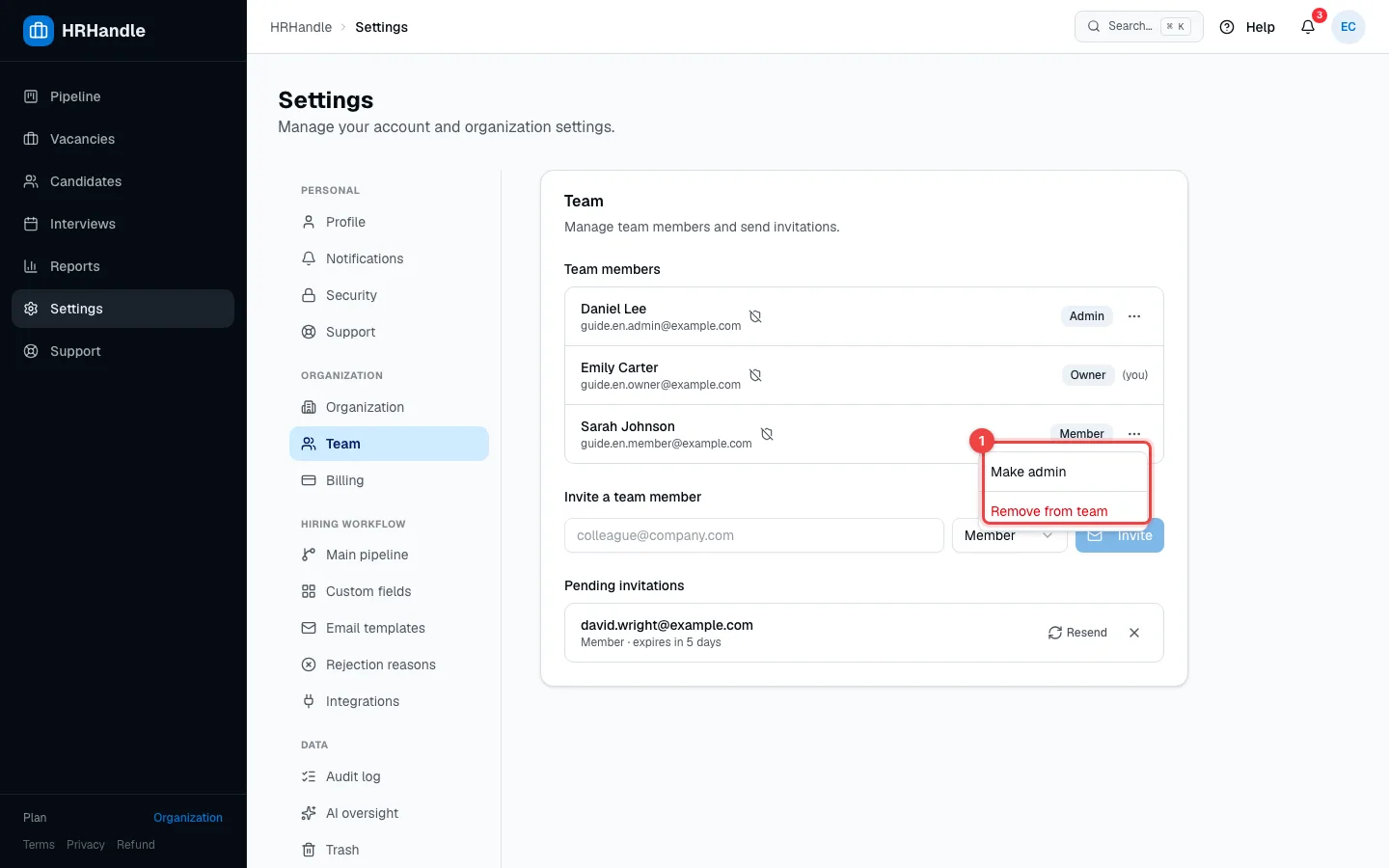Open the Help menu
1389x868 pixels.
pyautogui.click(x=1247, y=27)
